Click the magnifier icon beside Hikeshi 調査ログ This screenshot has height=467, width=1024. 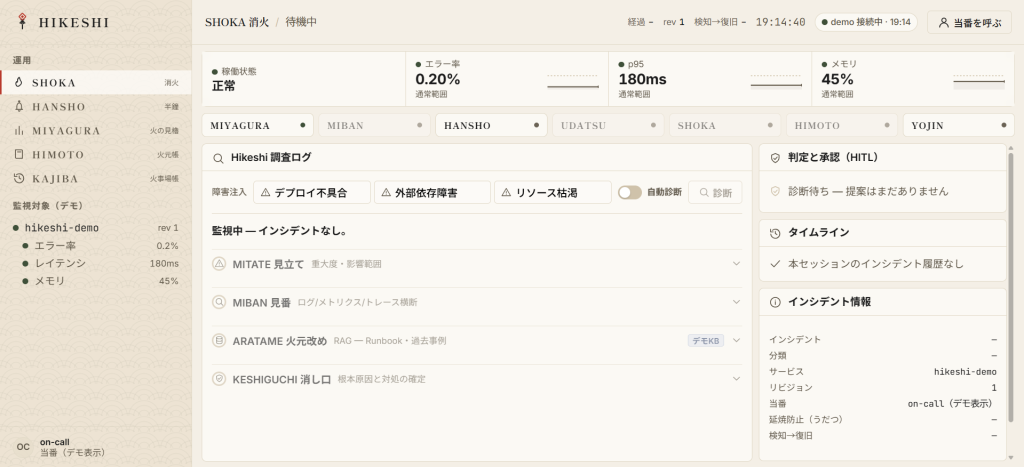tap(219, 157)
